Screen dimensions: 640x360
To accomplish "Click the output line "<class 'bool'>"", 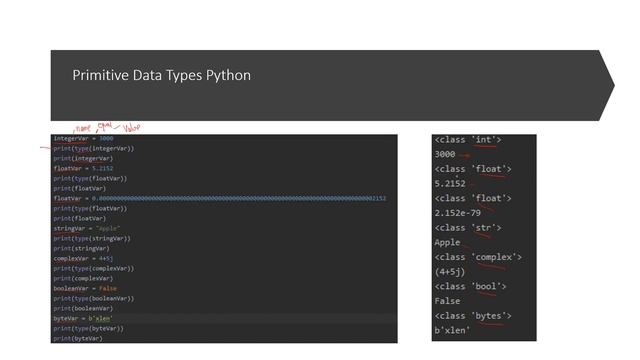I will click(x=470, y=287).
